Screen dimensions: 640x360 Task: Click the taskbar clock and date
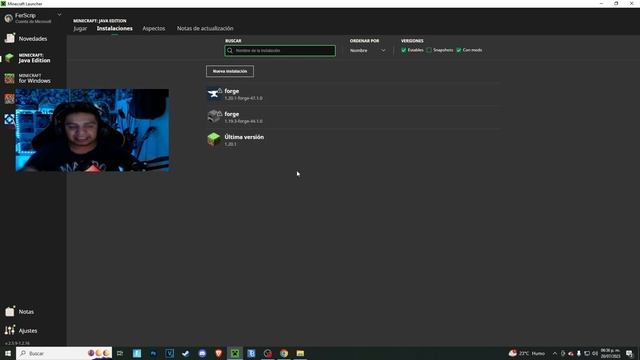(x=611, y=353)
